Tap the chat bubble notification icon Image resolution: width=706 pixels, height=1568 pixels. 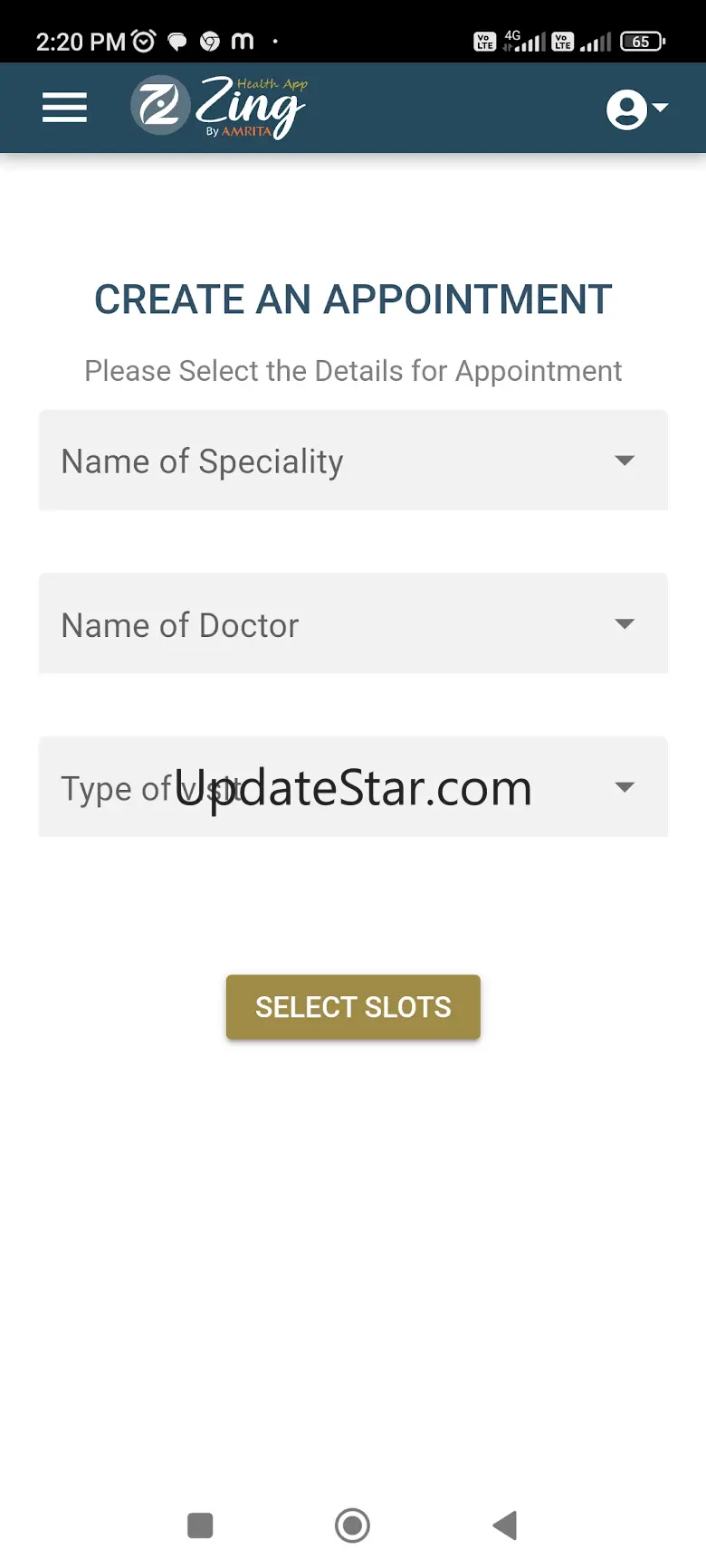pyautogui.click(x=177, y=42)
